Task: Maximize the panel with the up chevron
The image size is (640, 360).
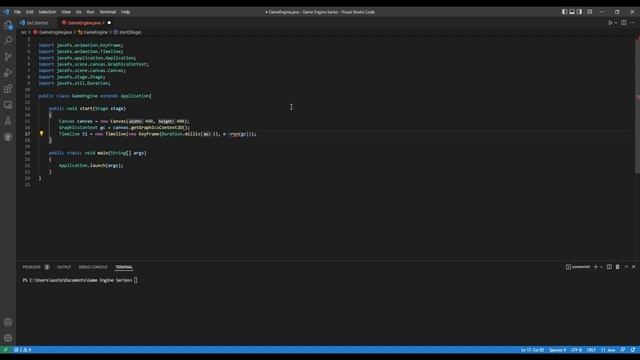Action: (x=626, y=267)
